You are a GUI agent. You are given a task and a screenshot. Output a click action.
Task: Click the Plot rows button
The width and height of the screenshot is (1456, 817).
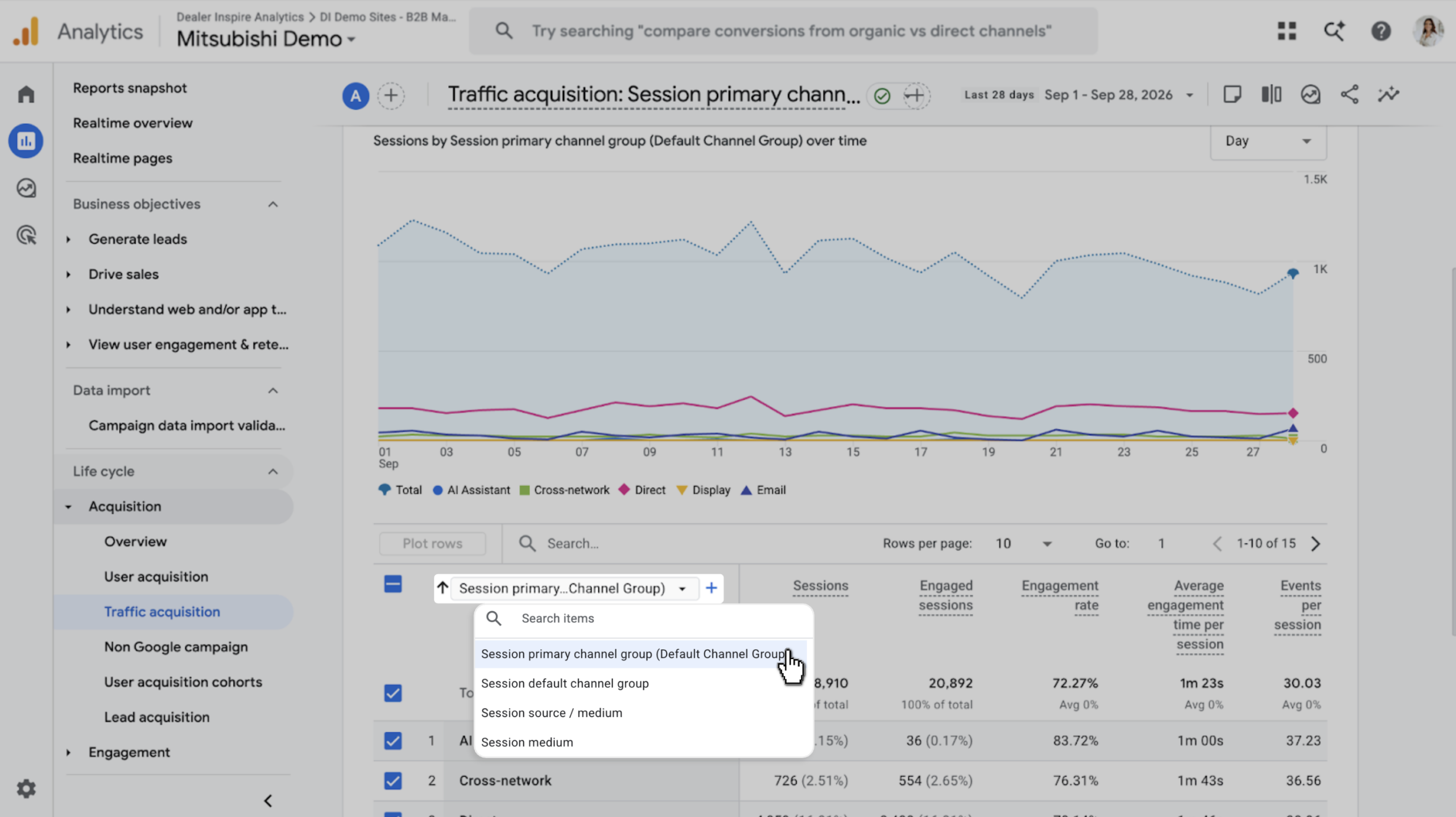click(x=432, y=544)
